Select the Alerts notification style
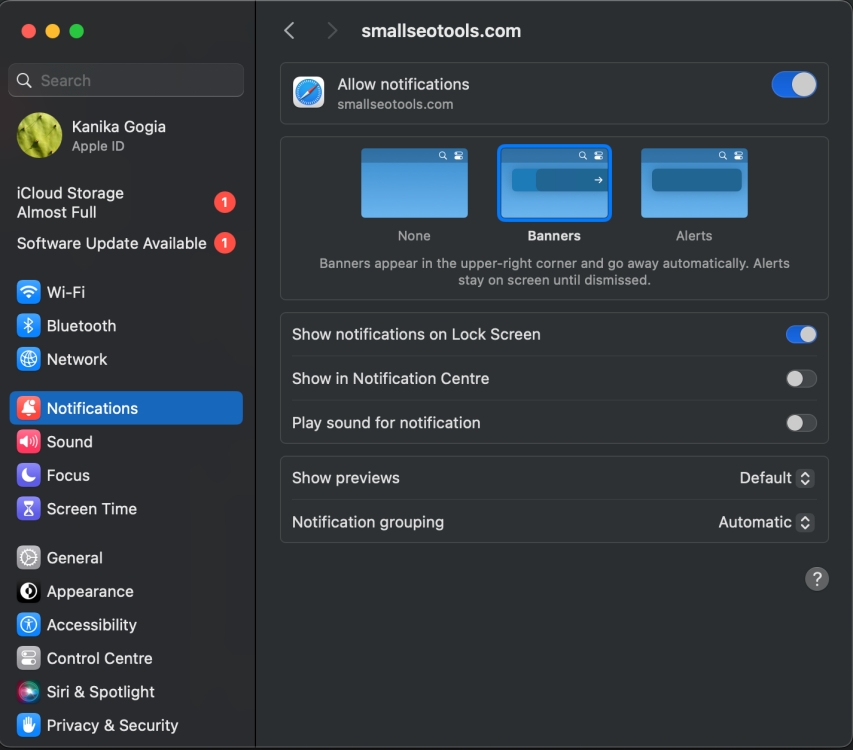The height and width of the screenshot is (750, 853). point(694,183)
